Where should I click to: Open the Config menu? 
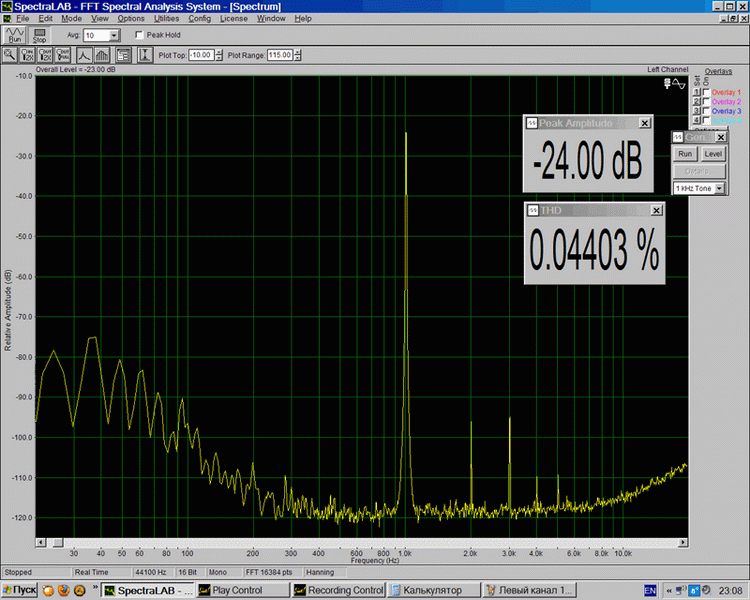coord(200,18)
